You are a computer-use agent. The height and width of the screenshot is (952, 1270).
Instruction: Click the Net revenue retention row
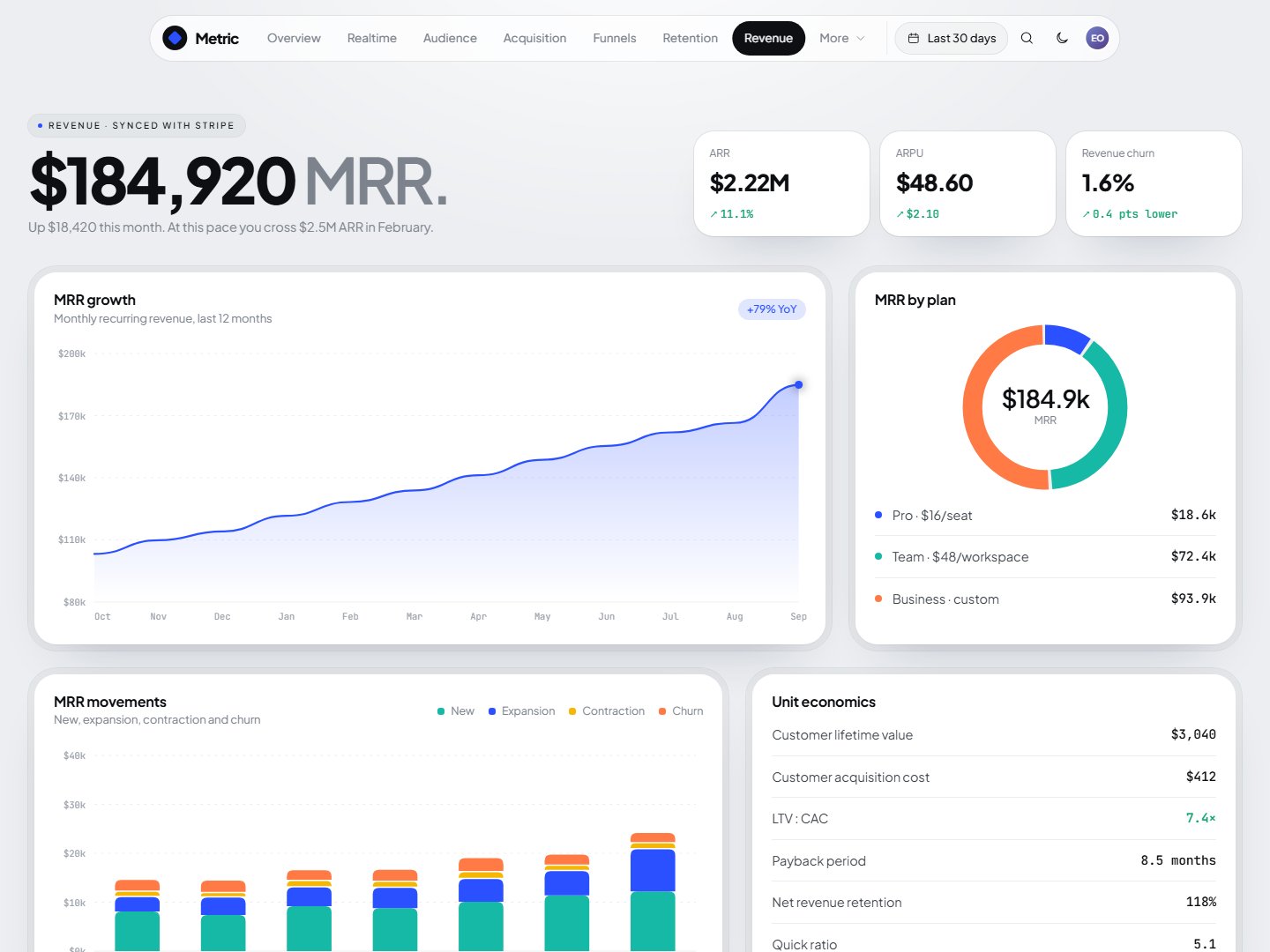tap(994, 903)
